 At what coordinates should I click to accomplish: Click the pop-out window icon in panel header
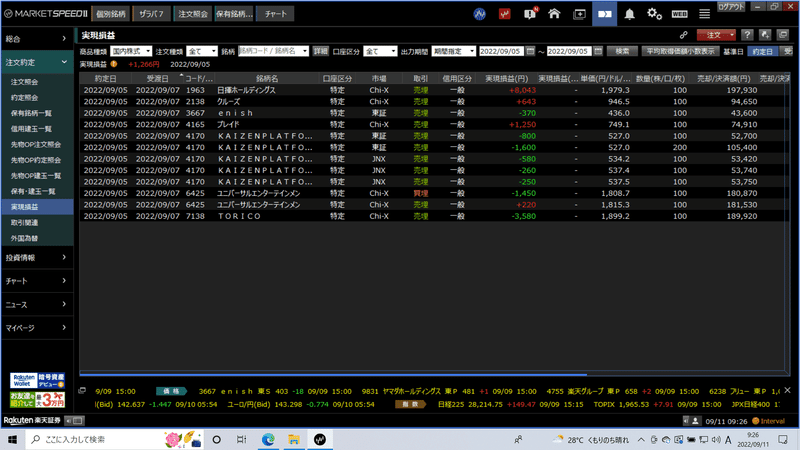click(783, 35)
